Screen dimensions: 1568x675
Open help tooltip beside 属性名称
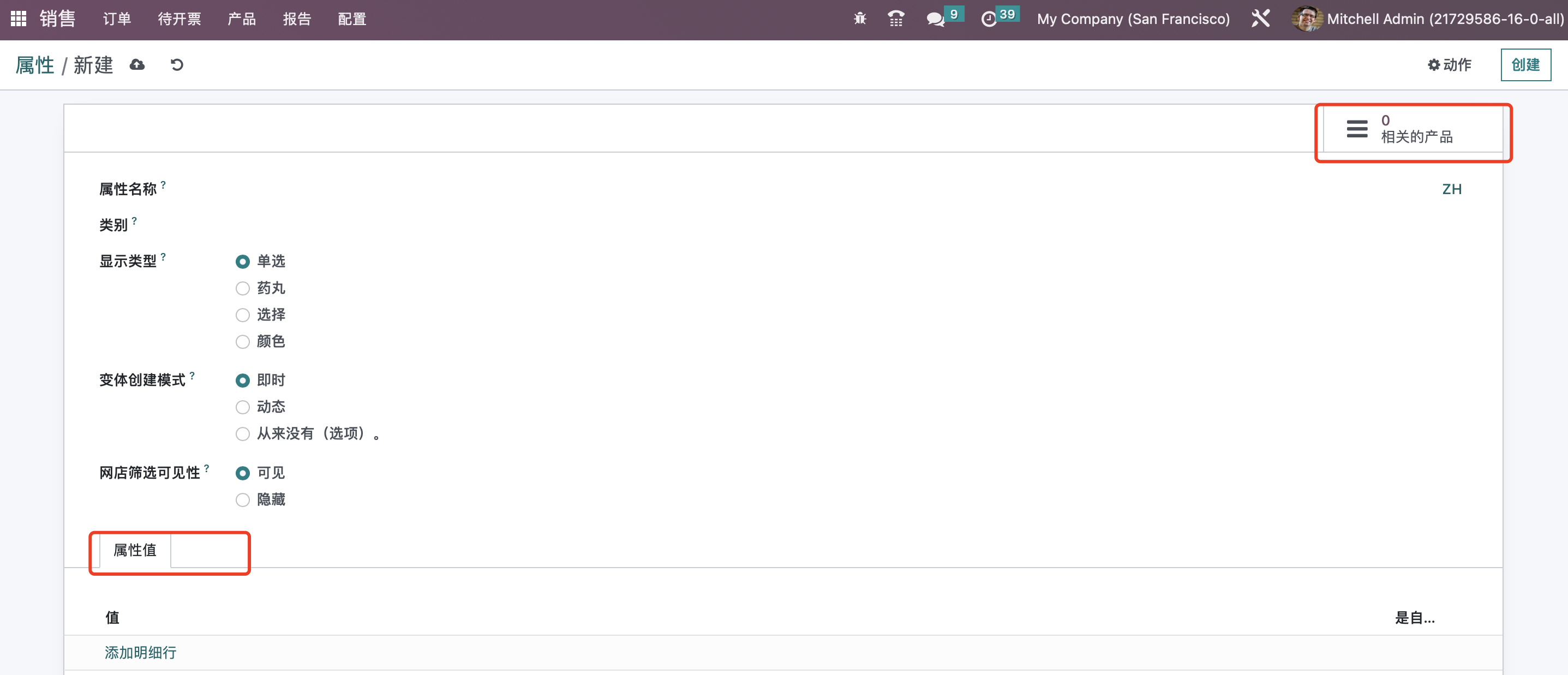pyautogui.click(x=163, y=184)
